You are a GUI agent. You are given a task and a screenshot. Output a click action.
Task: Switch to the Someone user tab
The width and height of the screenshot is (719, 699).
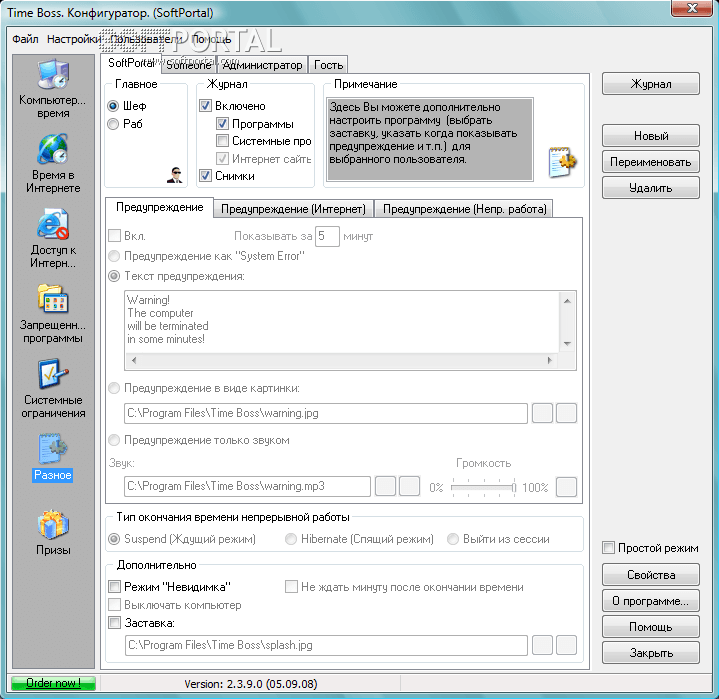pos(188,65)
